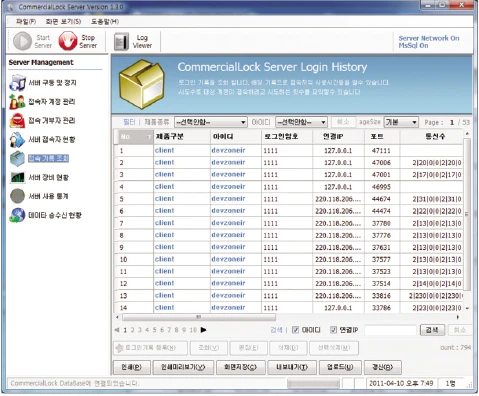The image size is (479, 396).
Task: Open 서버 접속자 현황 icon
Action: (x=17, y=140)
